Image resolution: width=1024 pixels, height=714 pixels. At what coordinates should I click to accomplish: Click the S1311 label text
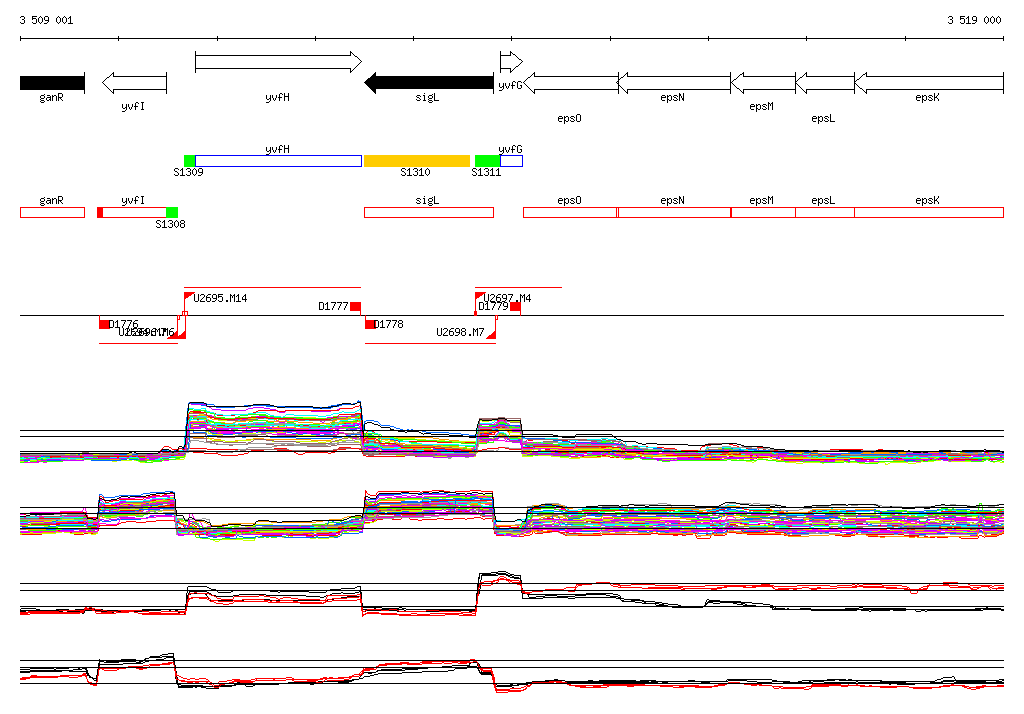pos(486,172)
